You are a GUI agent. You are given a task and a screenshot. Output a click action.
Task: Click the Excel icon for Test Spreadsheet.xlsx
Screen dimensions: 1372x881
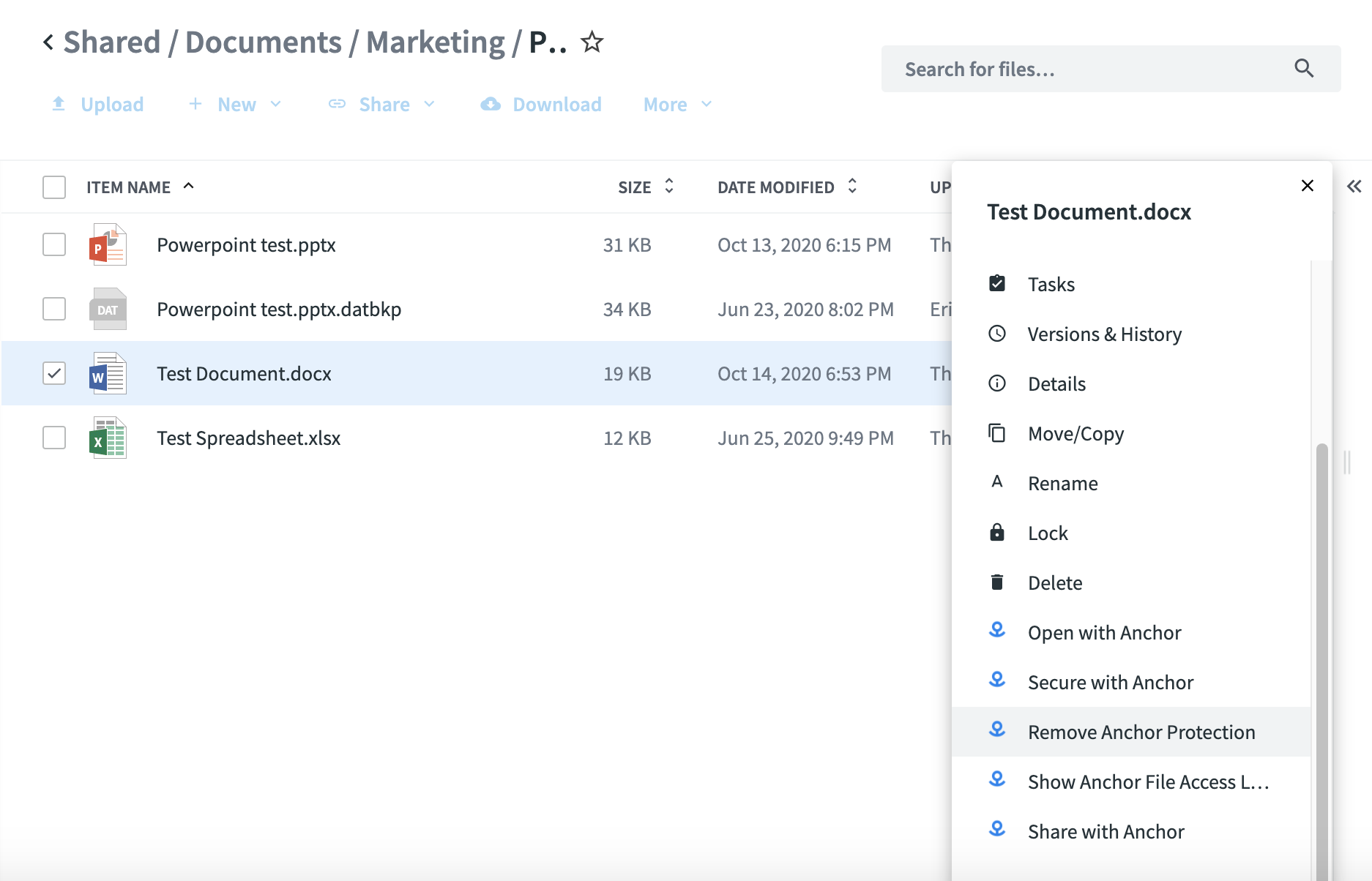click(108, 438)
